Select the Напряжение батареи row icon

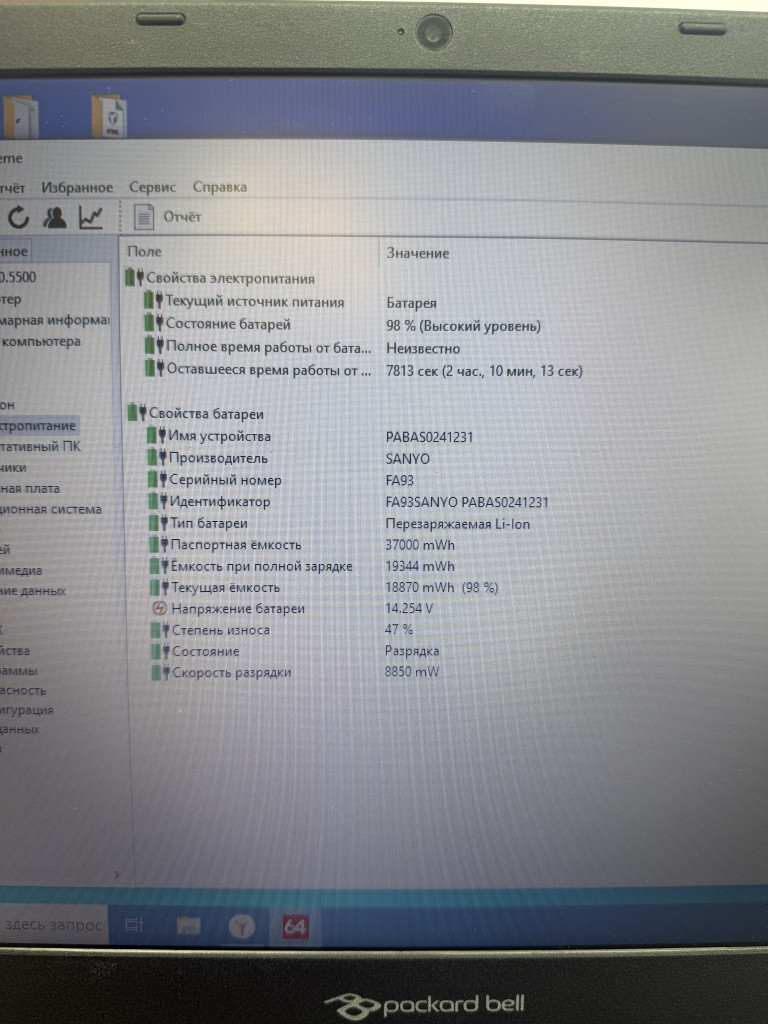click(x=159, y=609)
